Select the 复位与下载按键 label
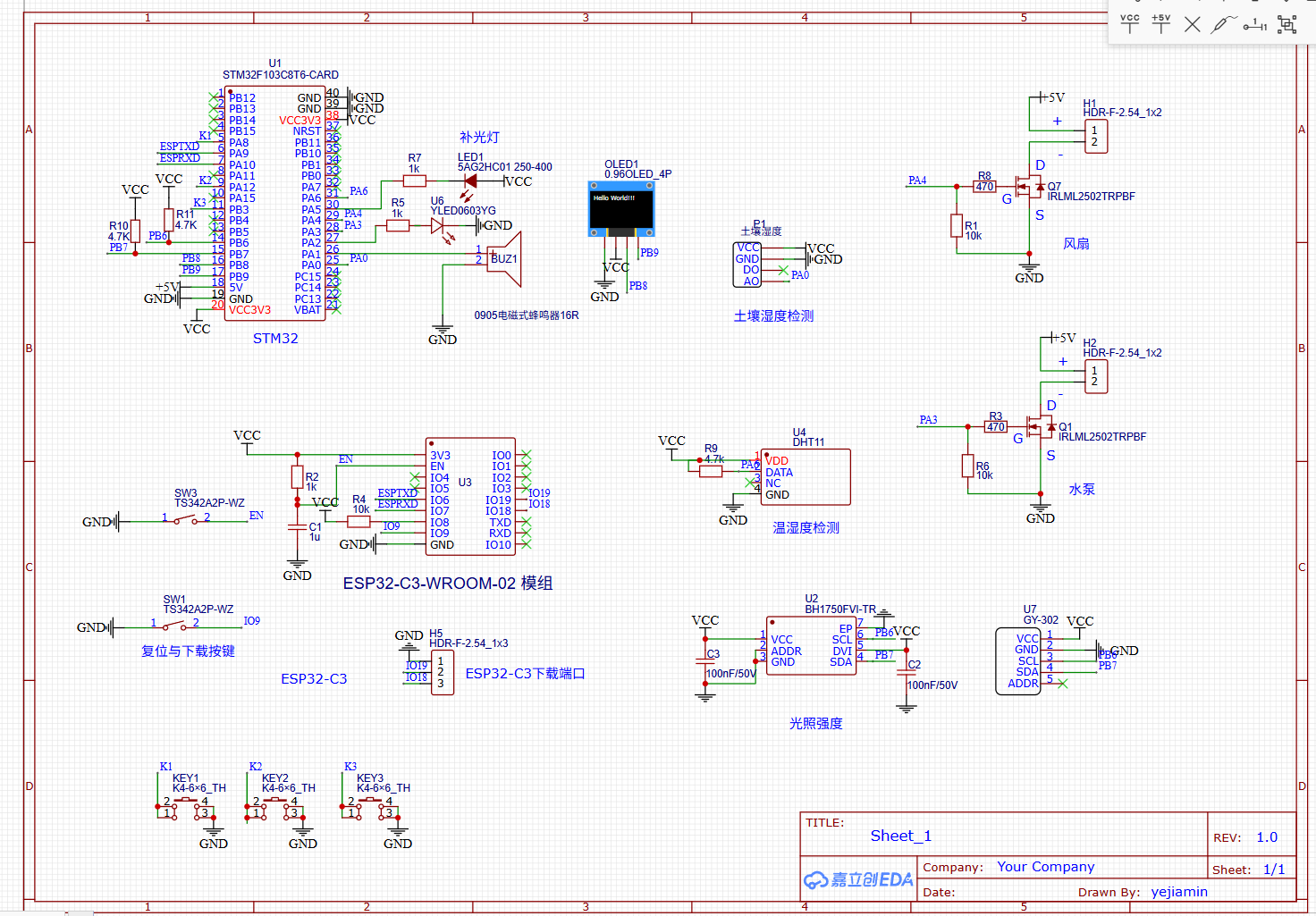Viewport: 1316px width, 916px height. point(188,651)
